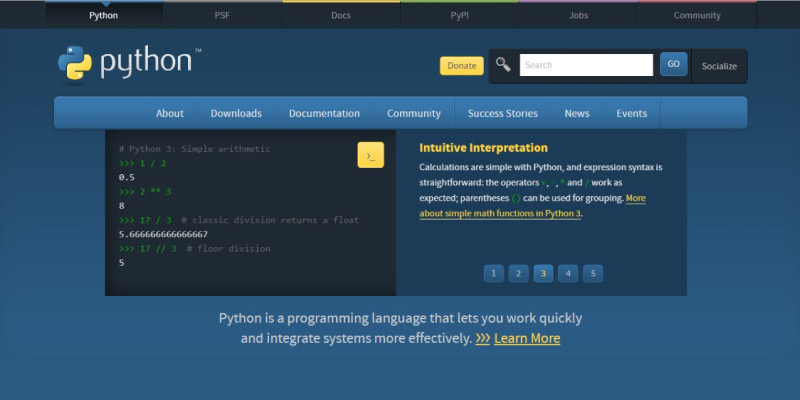Click the magnifying glass search icon
The image size is (800, 400).
[x=503, y=64]
